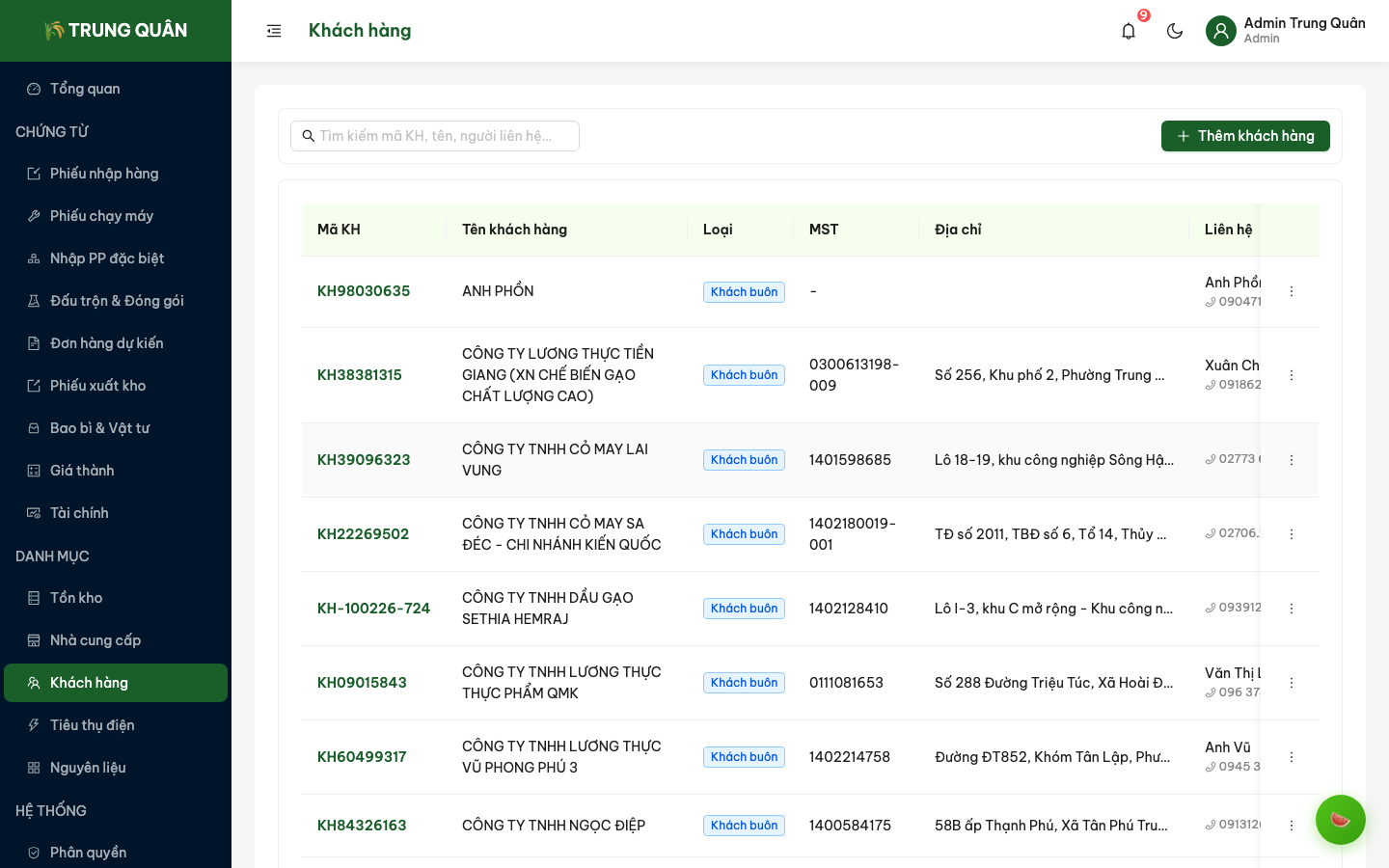
Task: Open customer code link KH38381315
Action: coord(360,375)
